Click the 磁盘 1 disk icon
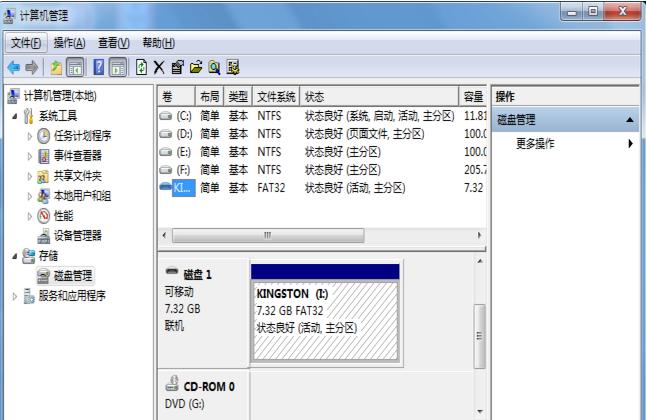646x420 pixels. [x=172, y=271]
